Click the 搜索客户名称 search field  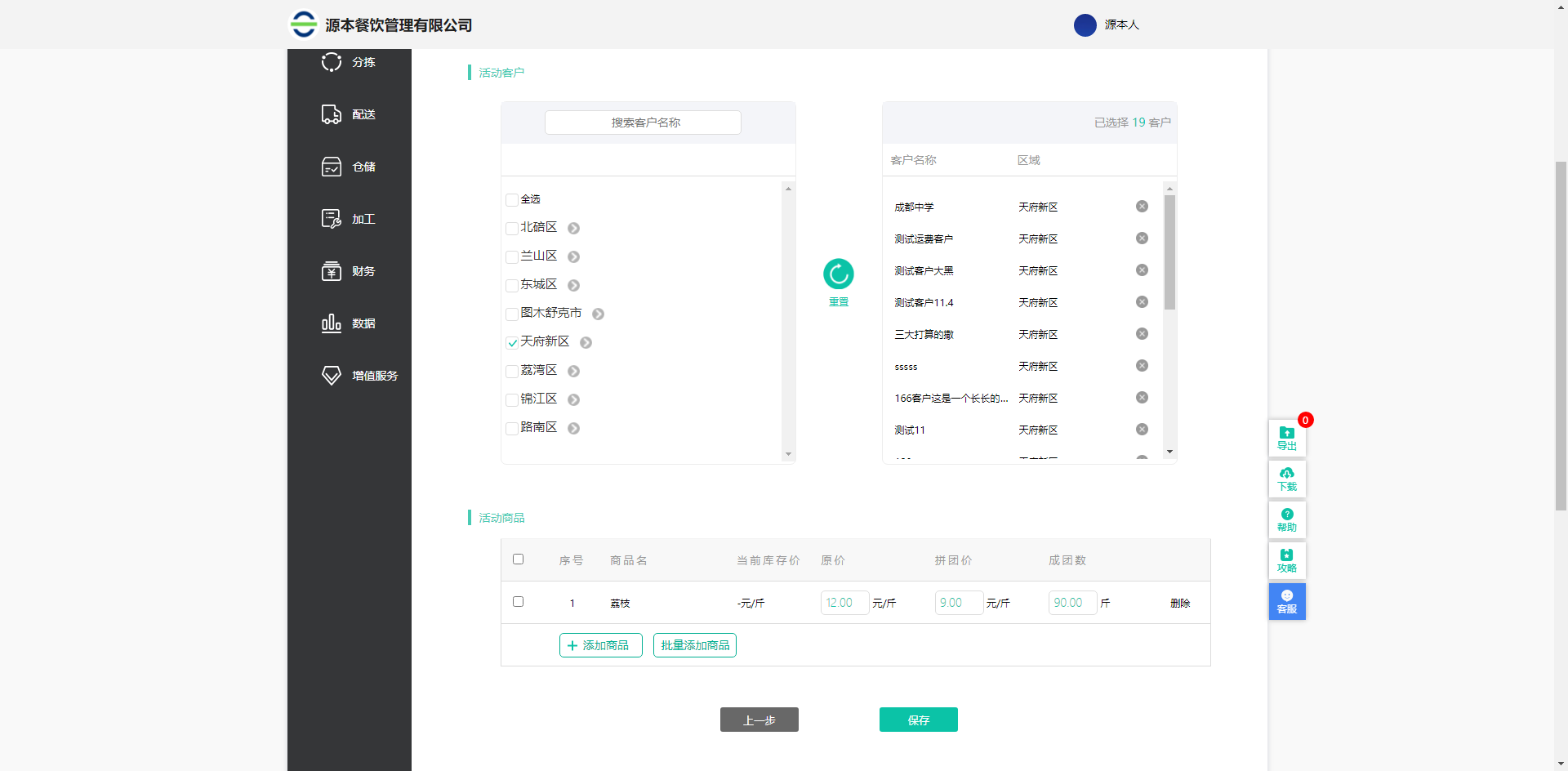(x=643, y=122)
